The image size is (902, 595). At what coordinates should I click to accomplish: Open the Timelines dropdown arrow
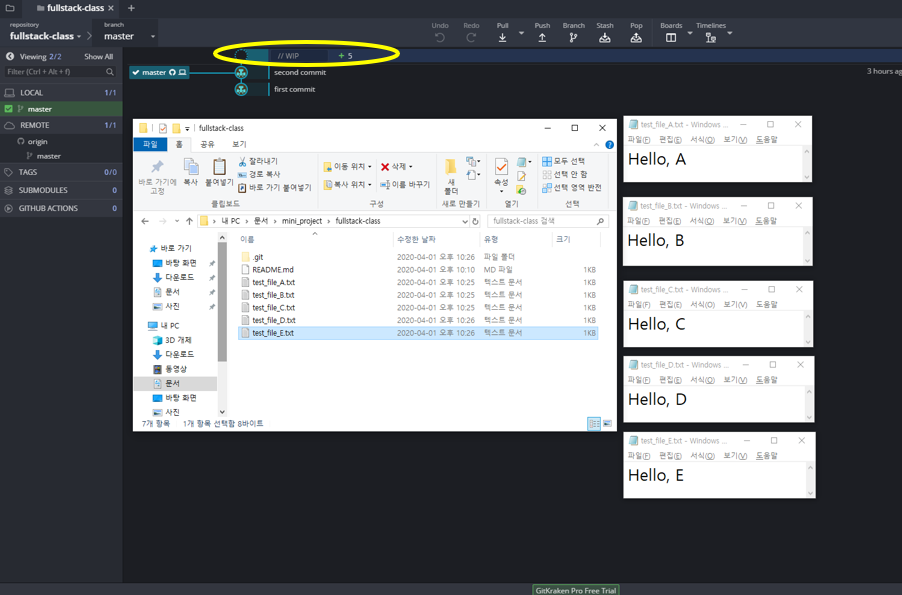[729, 33]
